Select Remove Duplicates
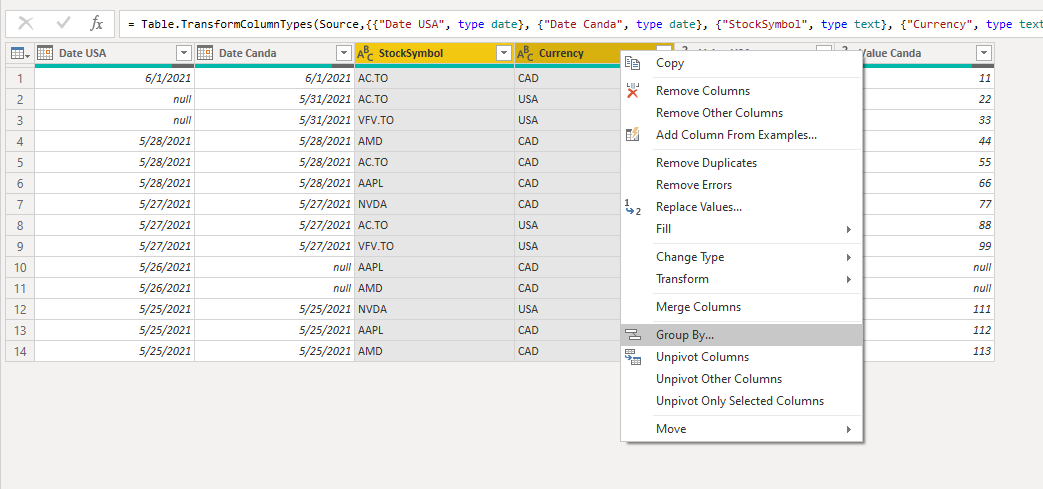Image resolution: width=1043 pixels, height=489 pixels. 741,163
